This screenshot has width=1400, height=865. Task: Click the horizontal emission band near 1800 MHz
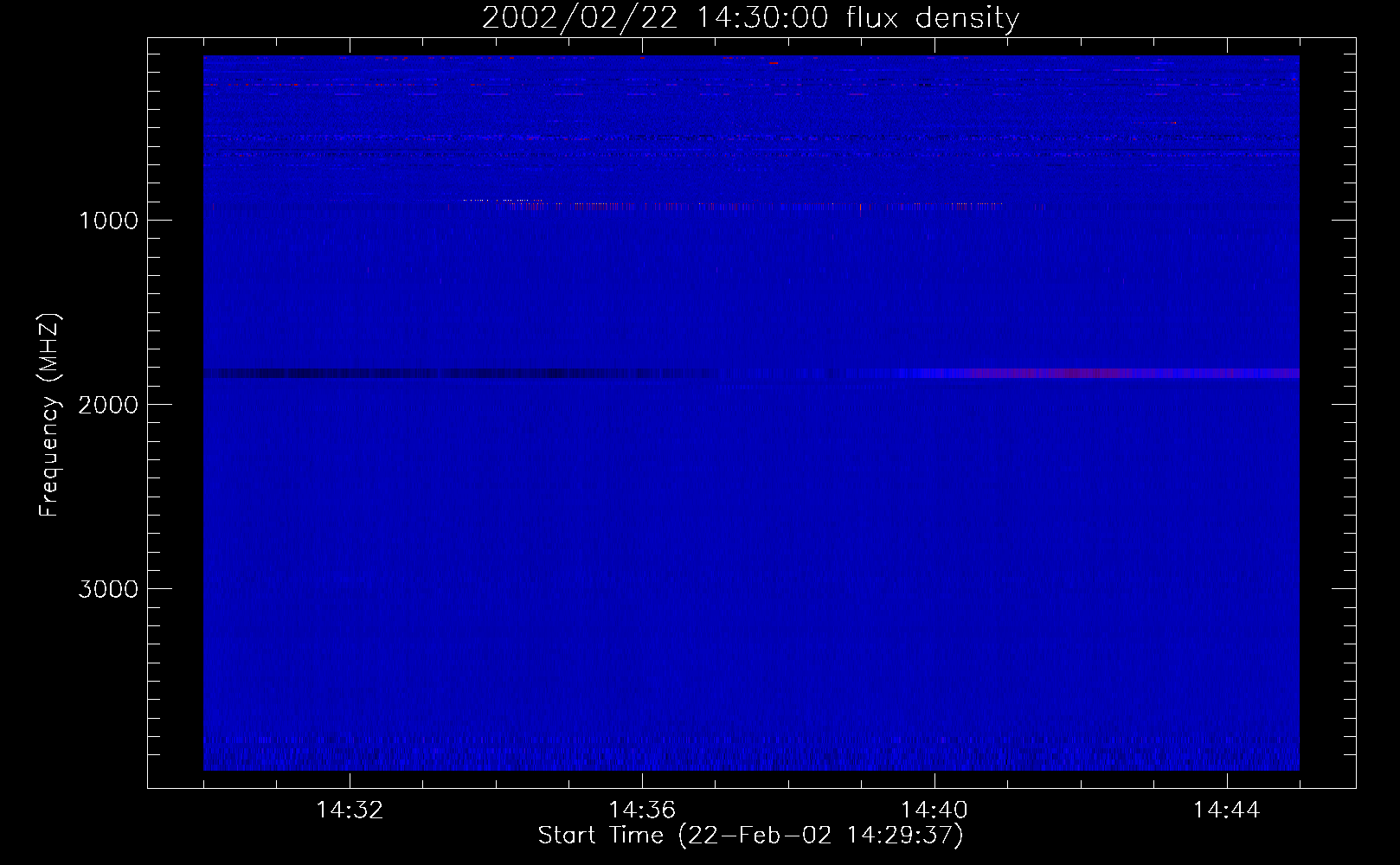751,374
